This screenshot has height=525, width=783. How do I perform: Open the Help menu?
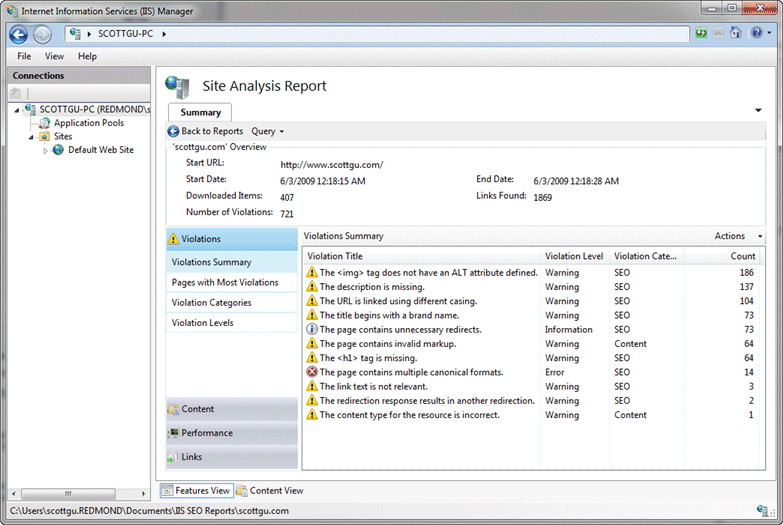[87, 56]
